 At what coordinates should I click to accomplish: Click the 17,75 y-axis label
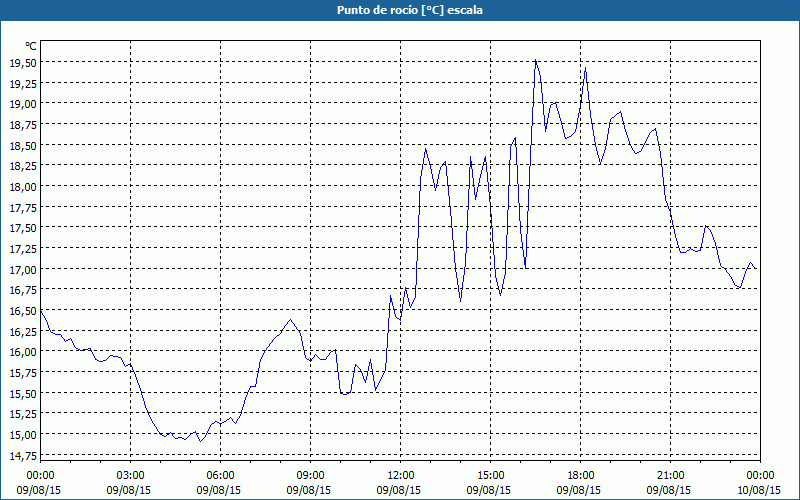(x=23, y=207)
